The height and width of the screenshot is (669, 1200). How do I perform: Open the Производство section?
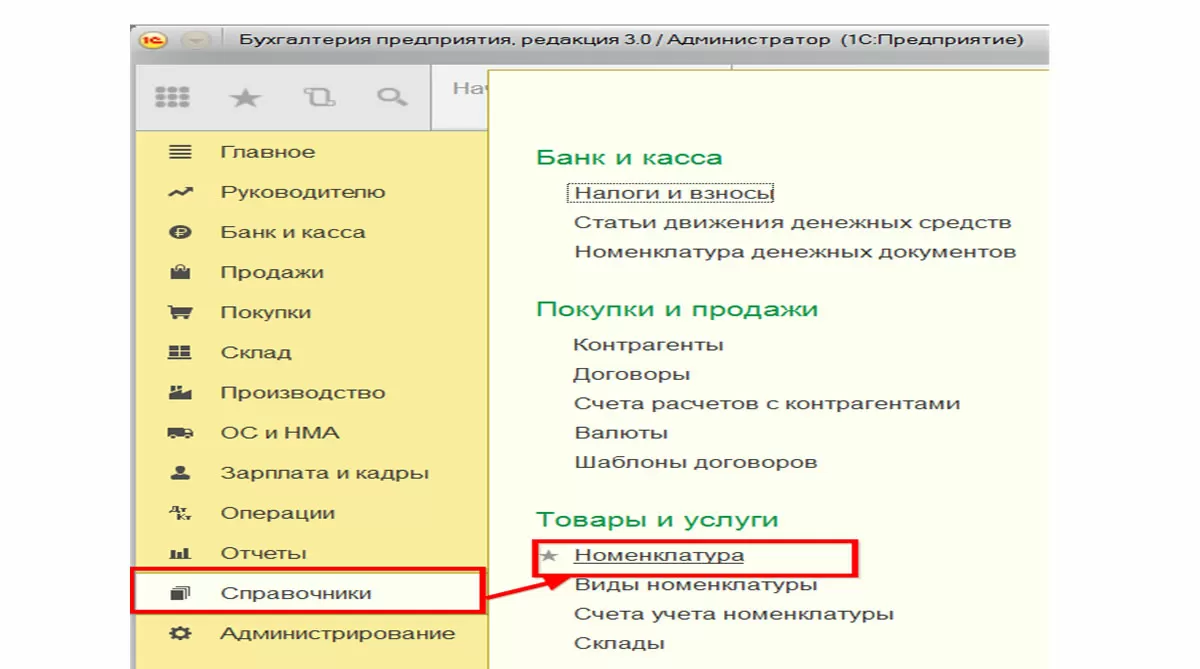pos(303,392)
